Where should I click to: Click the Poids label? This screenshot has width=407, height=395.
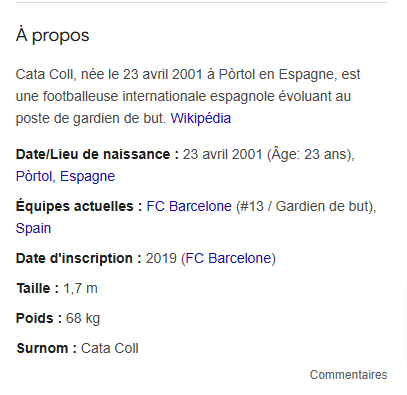[39, 318]
